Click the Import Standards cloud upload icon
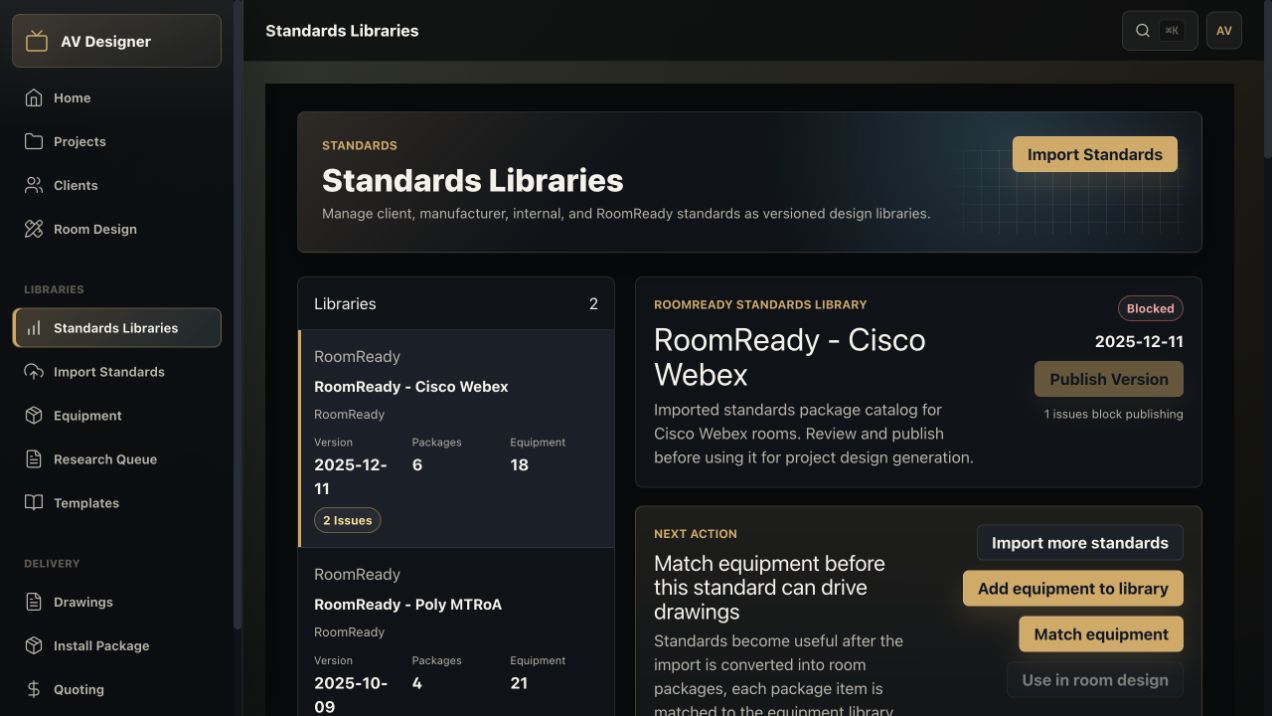This screenshot has height=716, width=1272. (x=34, y=372)
